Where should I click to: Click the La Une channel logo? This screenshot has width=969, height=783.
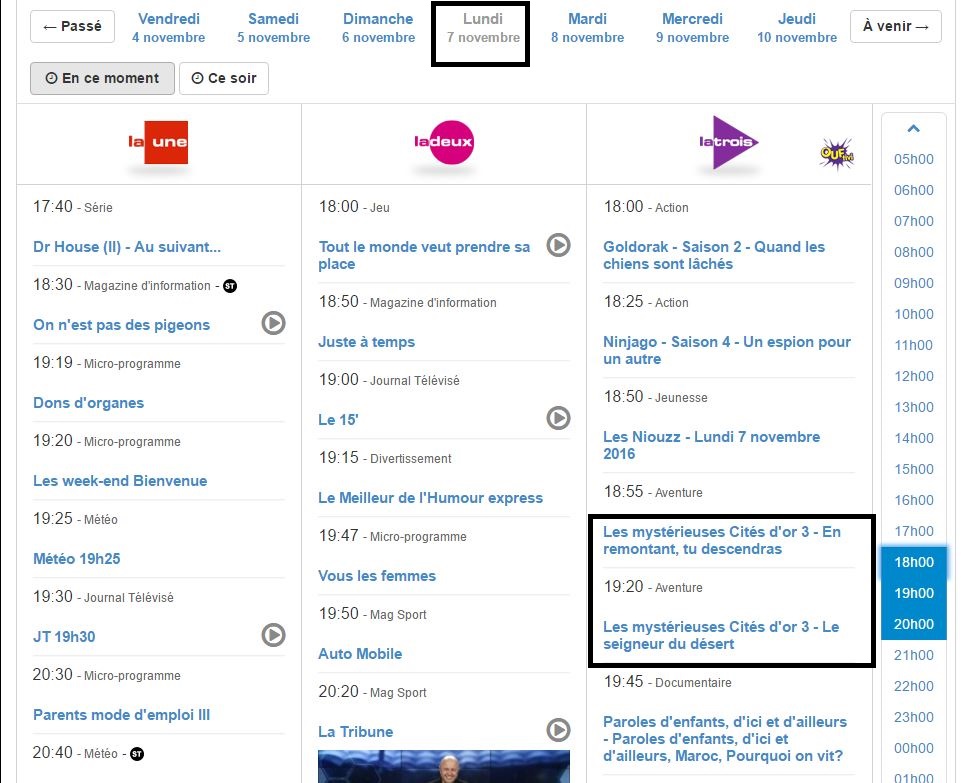pos(158,143)
